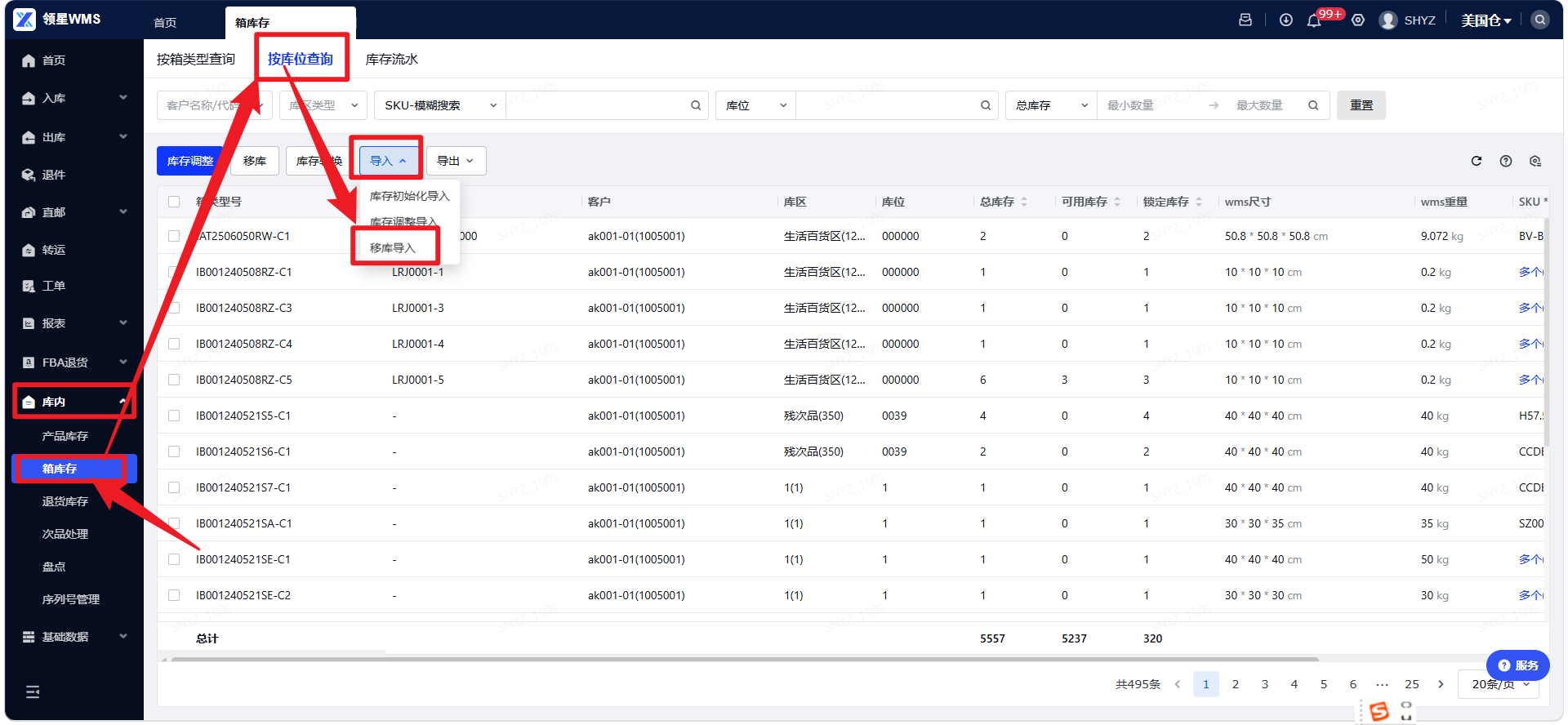Go to page 25
This screenshot has width=1568, height=725.
pyautogui.click(x=1412, y=684)
